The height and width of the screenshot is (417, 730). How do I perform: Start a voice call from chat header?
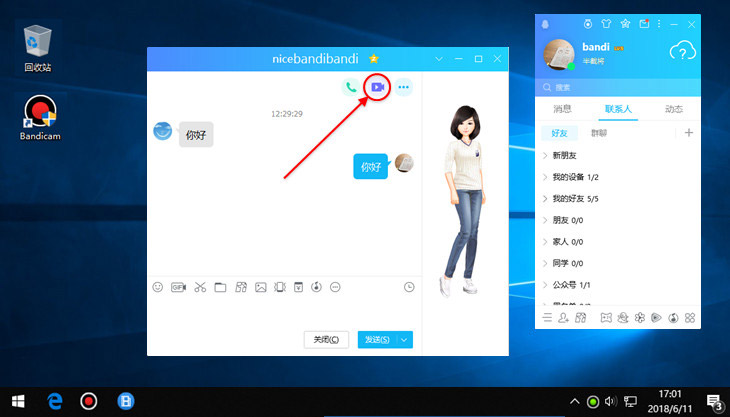tap(350, 87)
